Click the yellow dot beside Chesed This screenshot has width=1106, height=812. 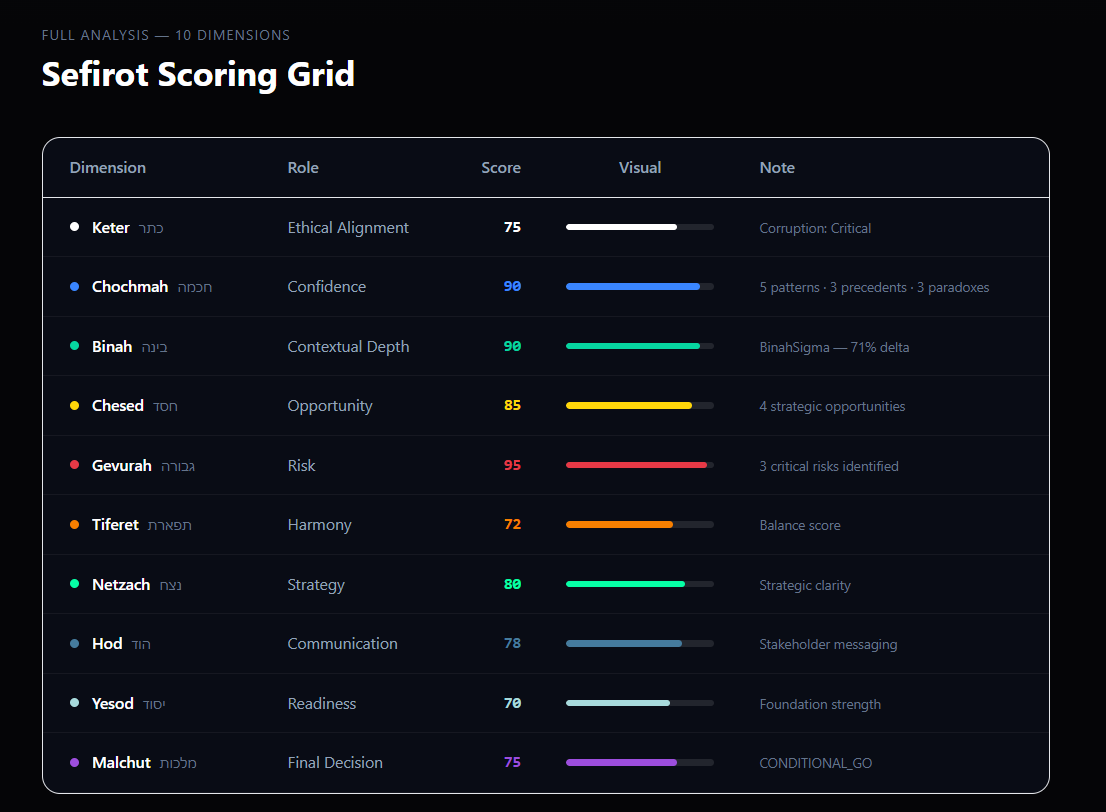point(74,406)
